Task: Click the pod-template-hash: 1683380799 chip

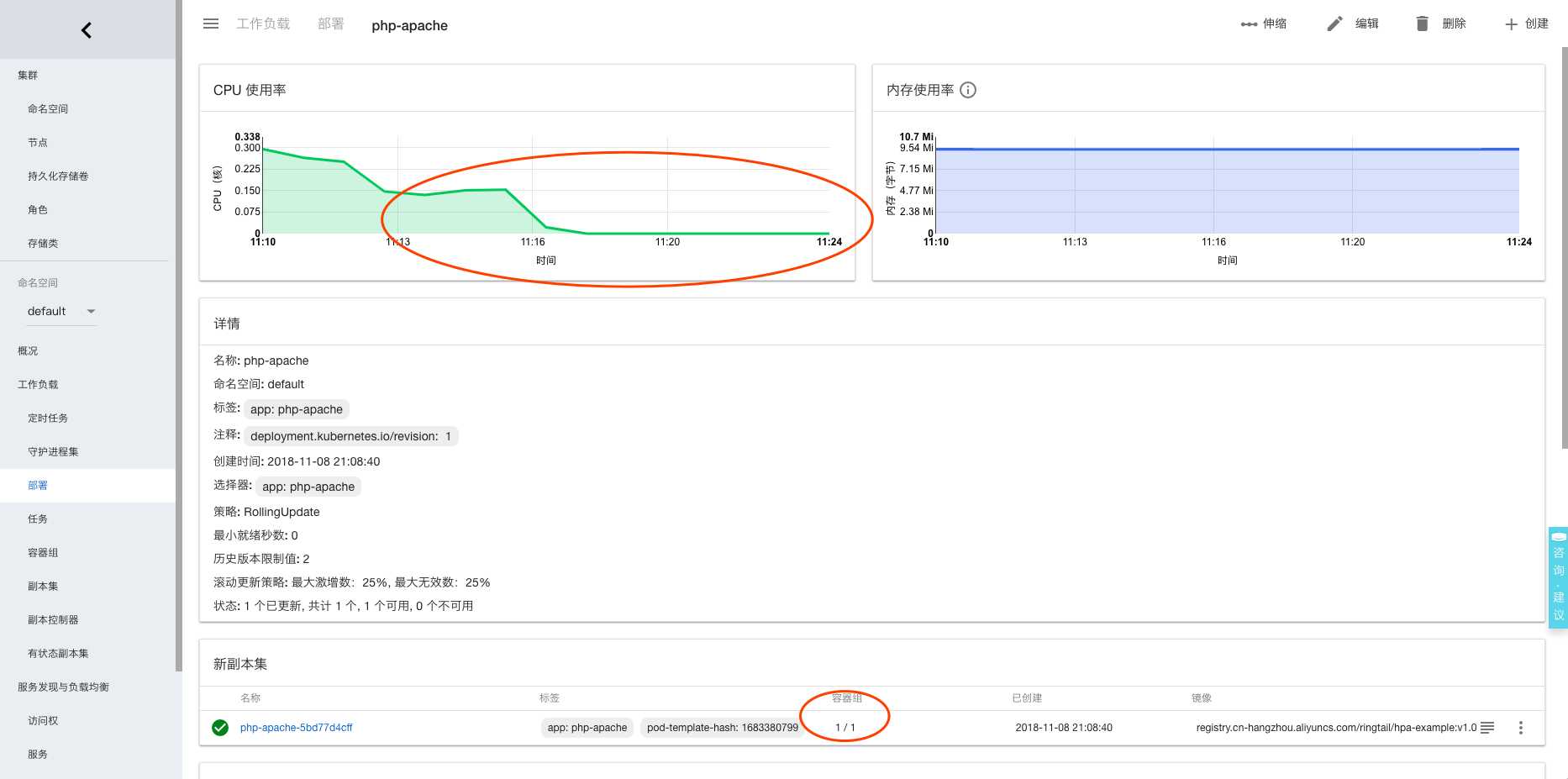Action: pos(723,728)
